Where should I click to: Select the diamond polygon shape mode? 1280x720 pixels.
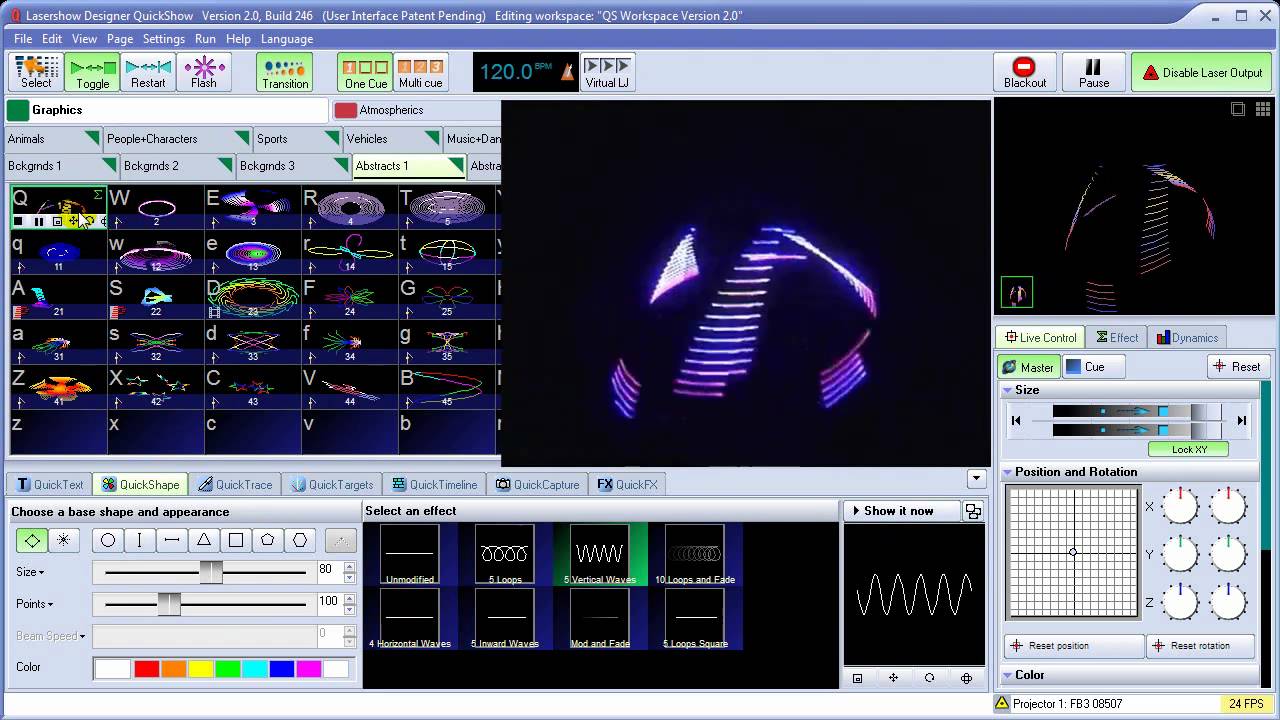tap(33, 540)
